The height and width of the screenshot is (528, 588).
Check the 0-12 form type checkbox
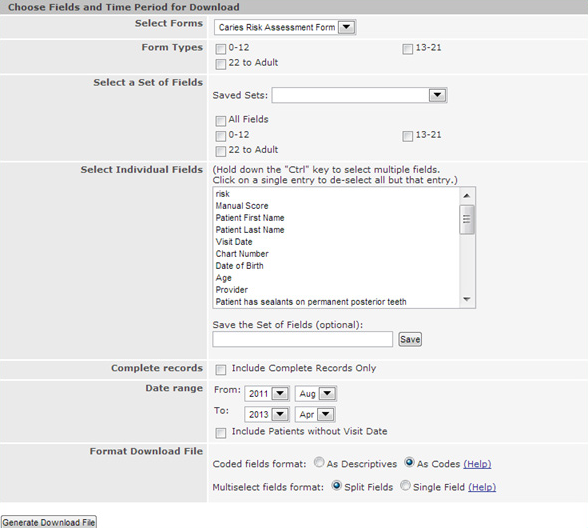(x=220, y=49)
